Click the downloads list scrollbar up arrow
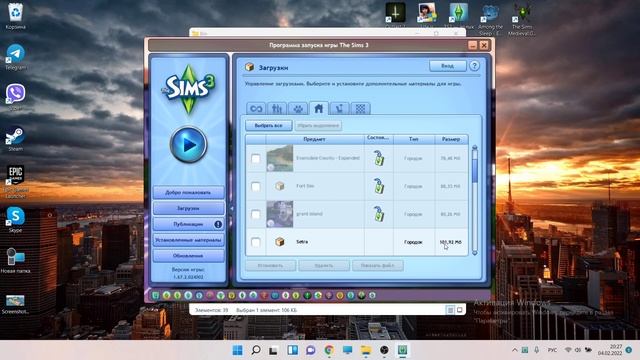Image resolution: width=640 pixels, height=360 pixels. click(474, 147)
